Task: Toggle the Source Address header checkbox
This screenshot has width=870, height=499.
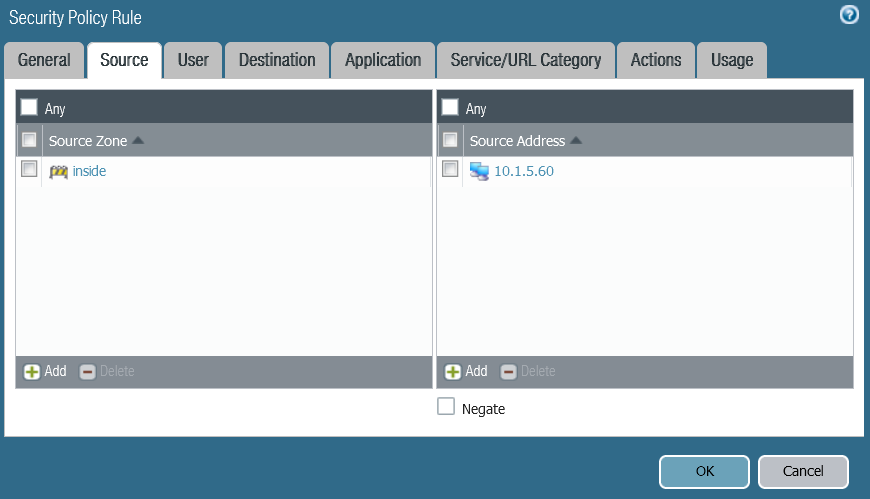Action: pos(450,140)
